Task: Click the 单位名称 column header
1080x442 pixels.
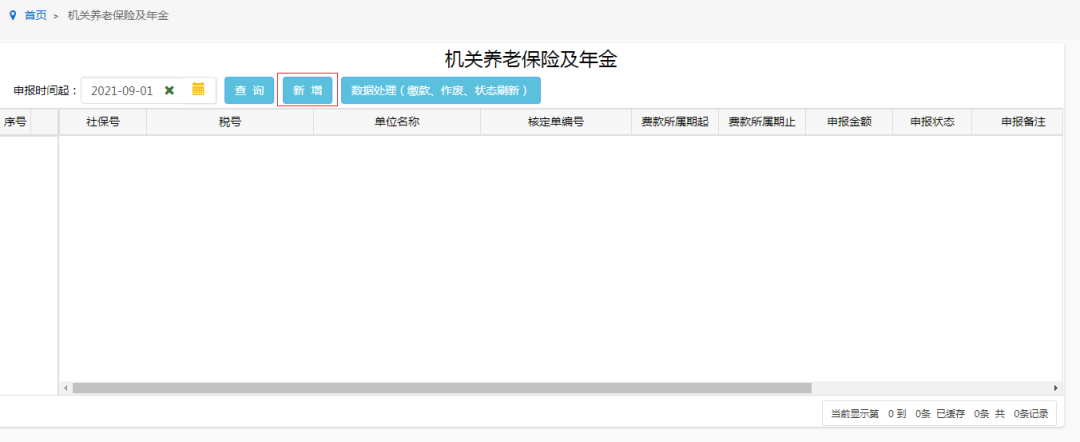Action: pyautogui.click(x=397, y=122)
